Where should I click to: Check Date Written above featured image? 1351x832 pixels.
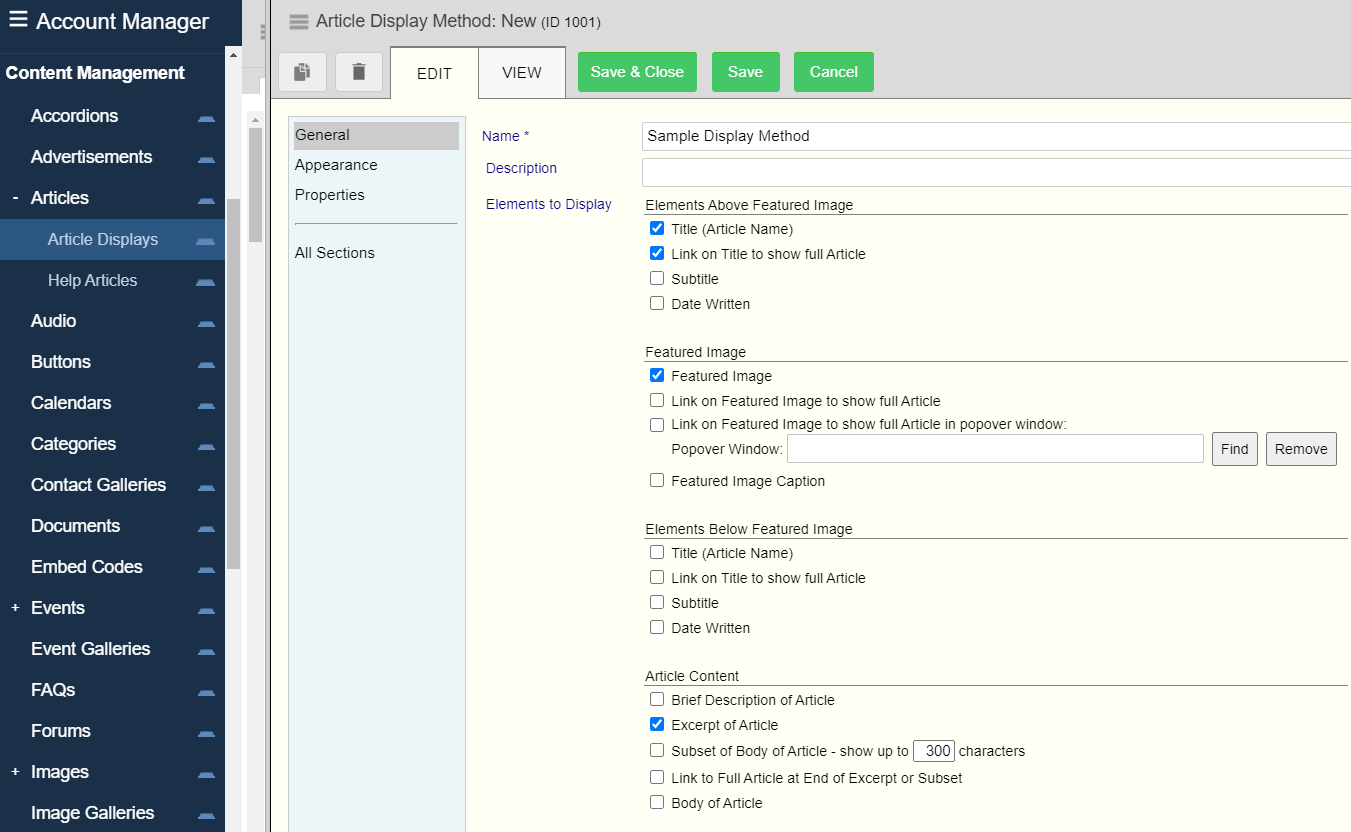tap(657, 304)
